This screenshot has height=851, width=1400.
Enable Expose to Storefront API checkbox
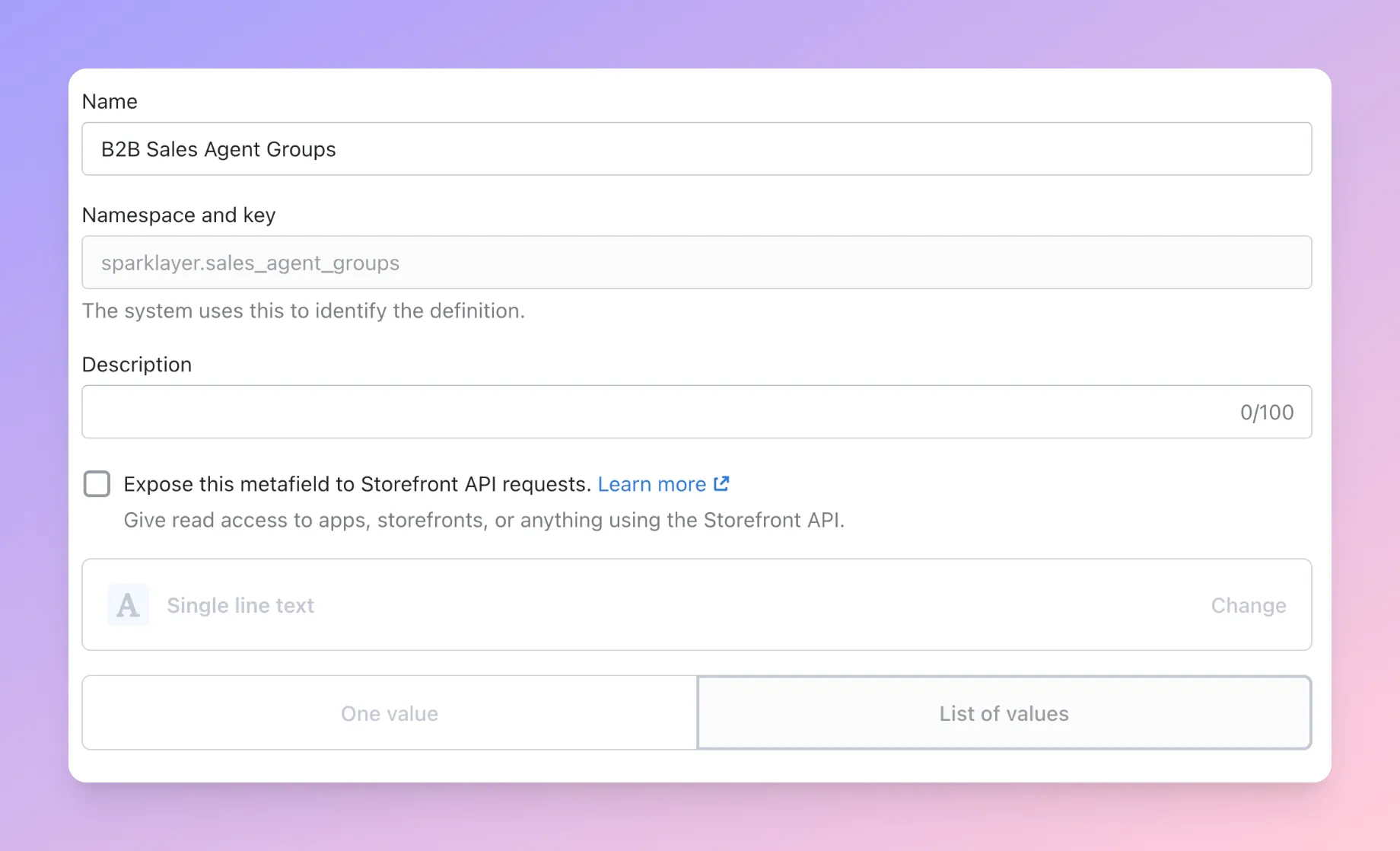coord(97,484)
